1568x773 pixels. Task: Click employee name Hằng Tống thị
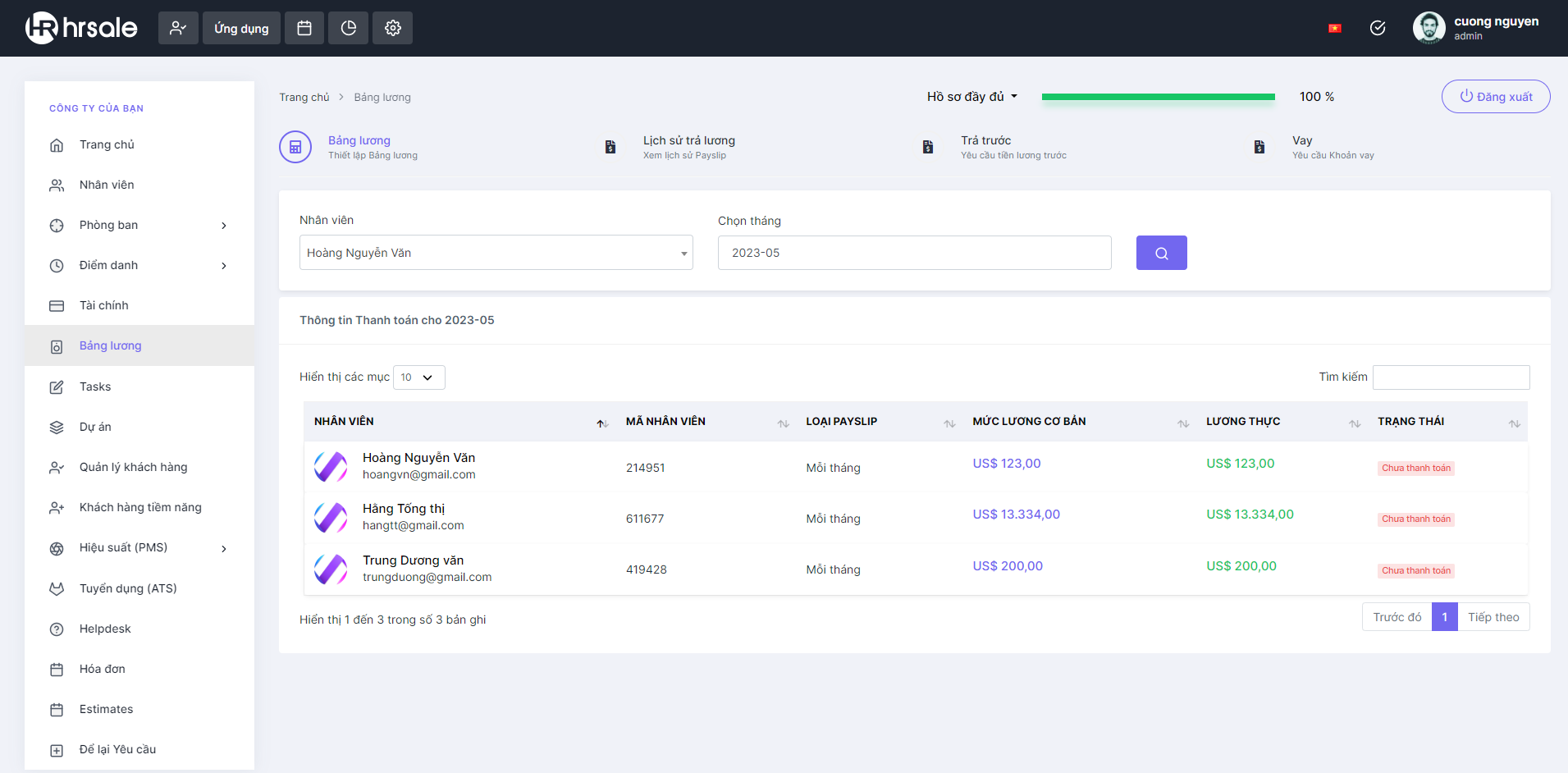point(404,509)
